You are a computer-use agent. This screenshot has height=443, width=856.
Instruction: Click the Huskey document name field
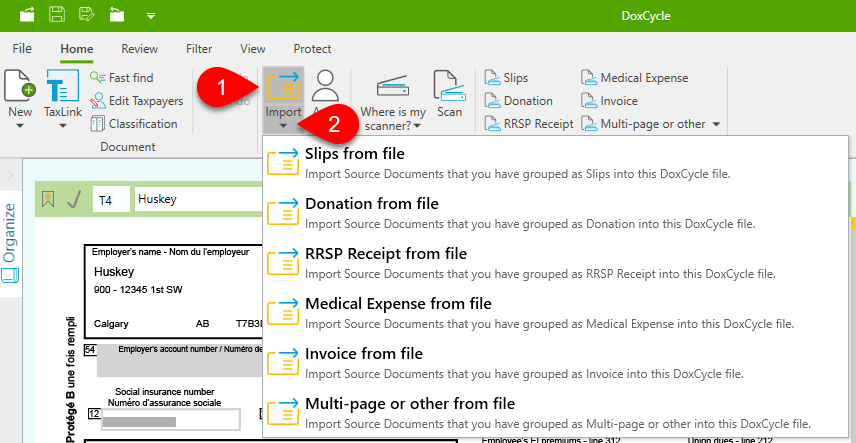199,200
